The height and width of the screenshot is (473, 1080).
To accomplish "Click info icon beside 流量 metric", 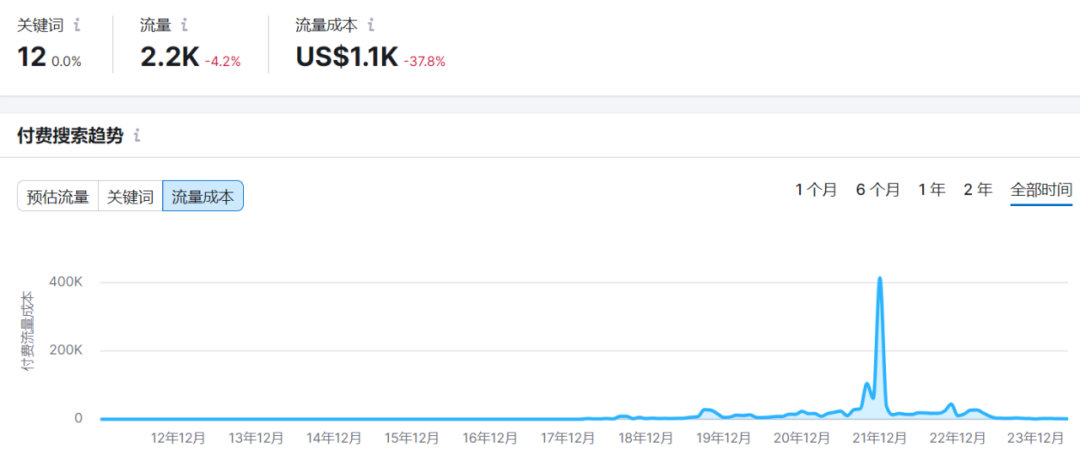I will point(185,24).
